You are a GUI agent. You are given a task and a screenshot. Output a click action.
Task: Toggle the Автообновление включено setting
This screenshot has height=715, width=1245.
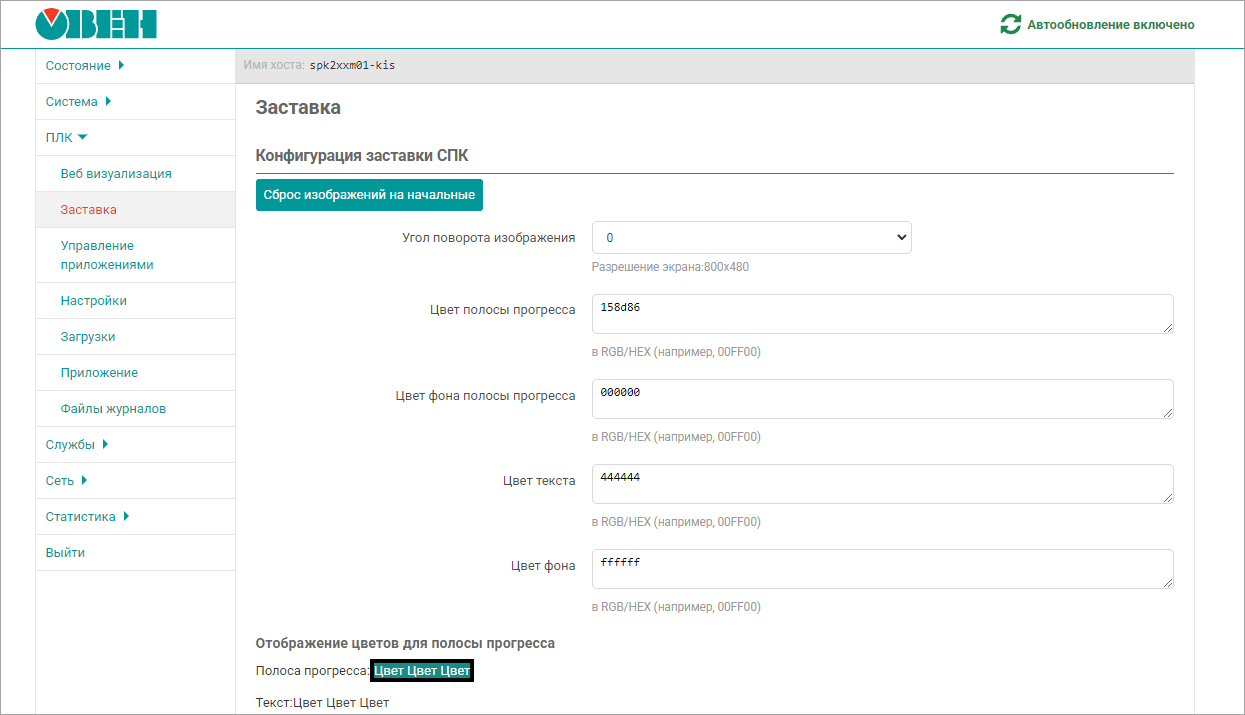[1110, 24]
